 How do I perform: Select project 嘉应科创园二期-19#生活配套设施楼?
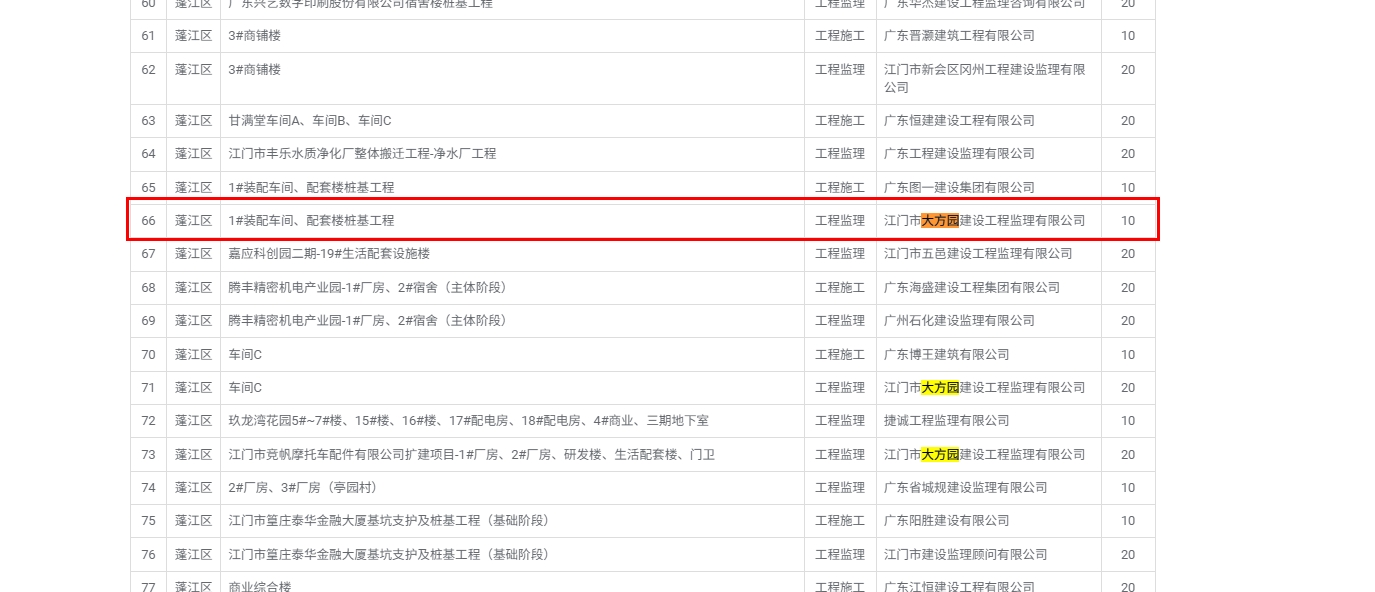pos(329,254)
